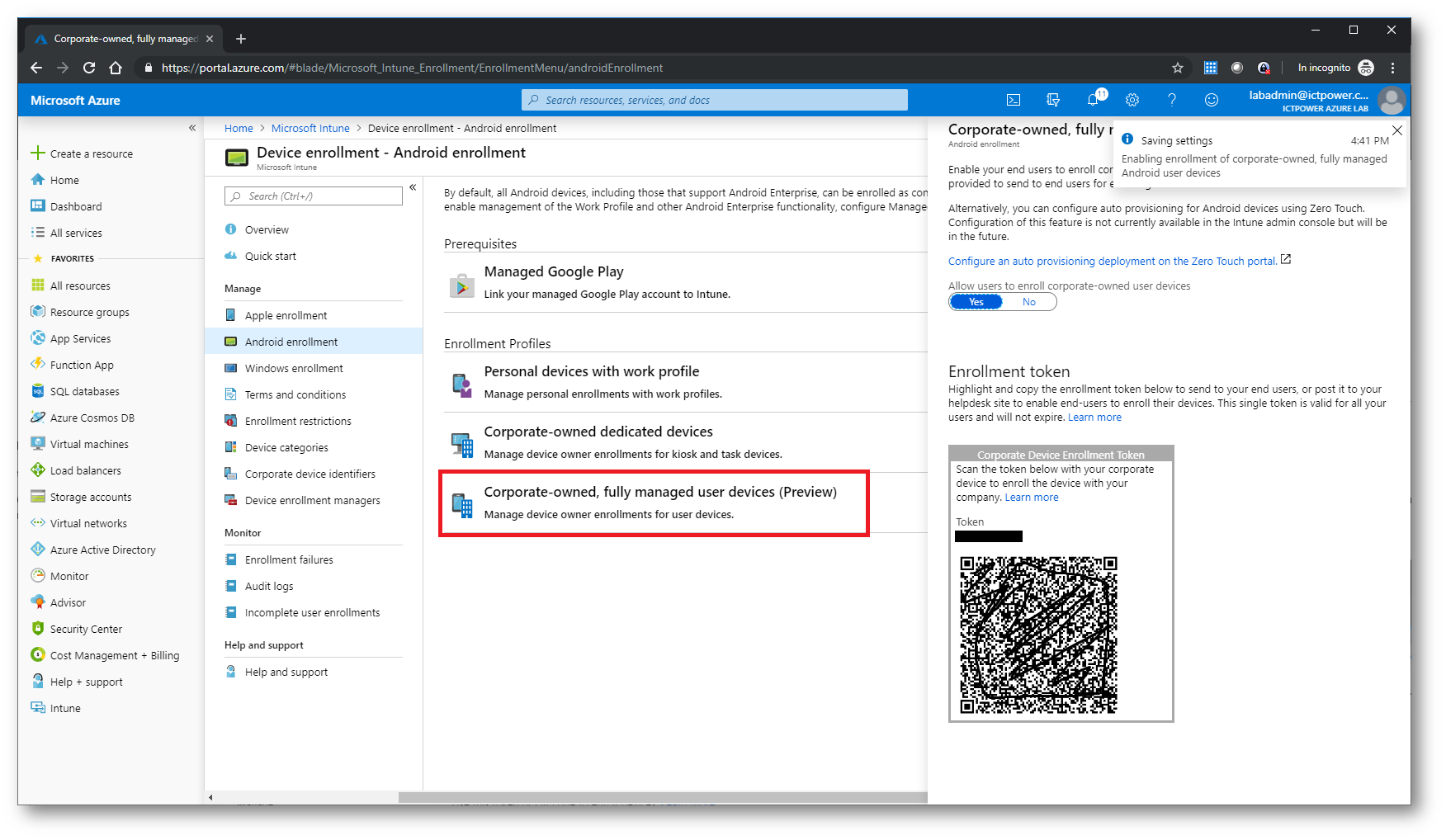This screenshot has height=840, width=1446.
Task: Open external link icon next to Zero Touch
Action: (x=1286, y=260)
